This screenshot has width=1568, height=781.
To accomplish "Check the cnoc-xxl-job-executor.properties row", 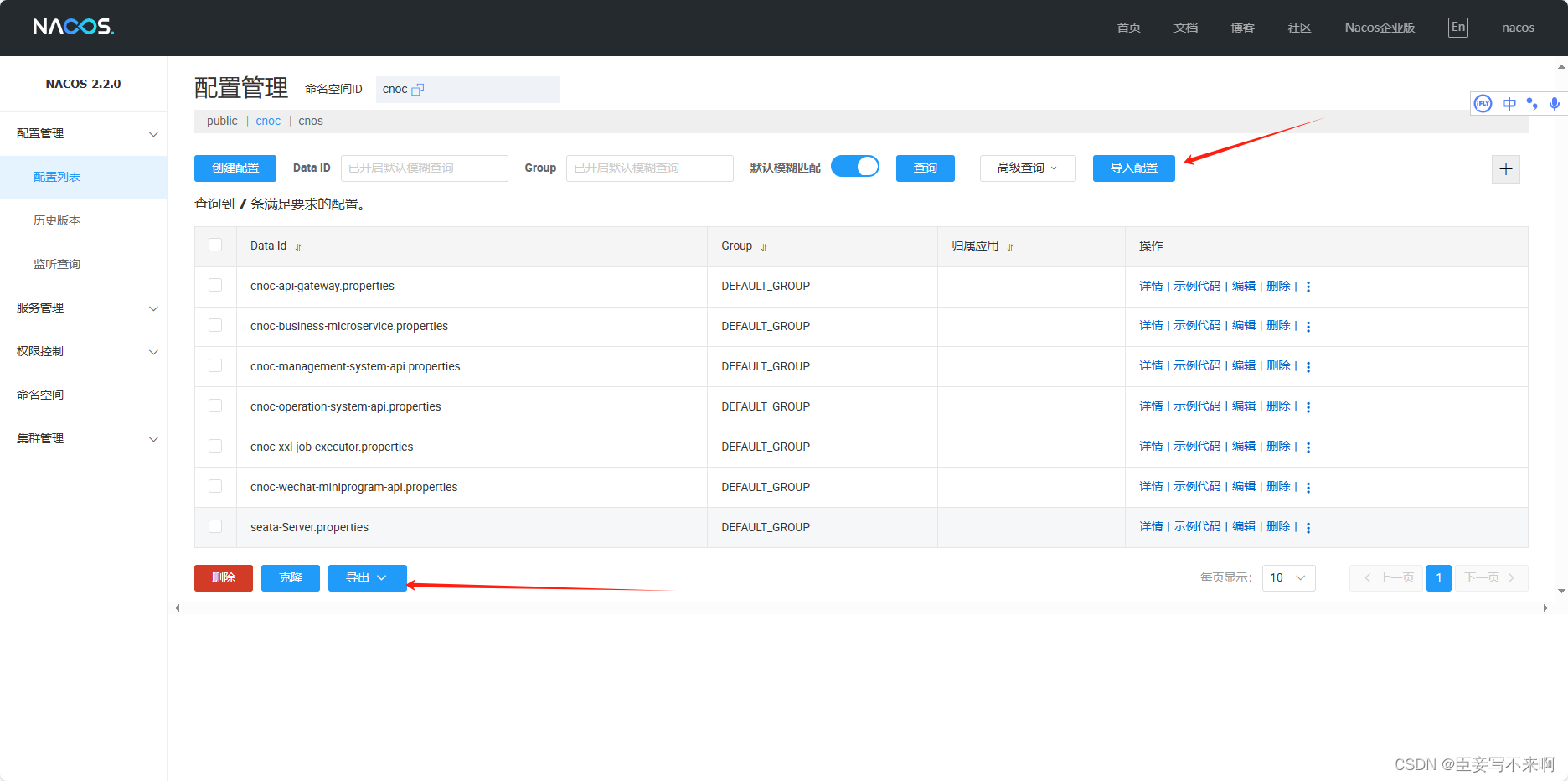I will click(x=215, y=446).
